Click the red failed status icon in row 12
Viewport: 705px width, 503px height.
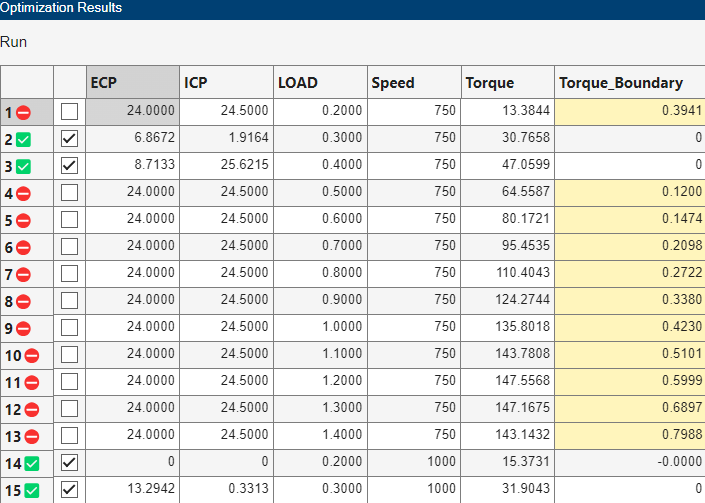[32, 409]
